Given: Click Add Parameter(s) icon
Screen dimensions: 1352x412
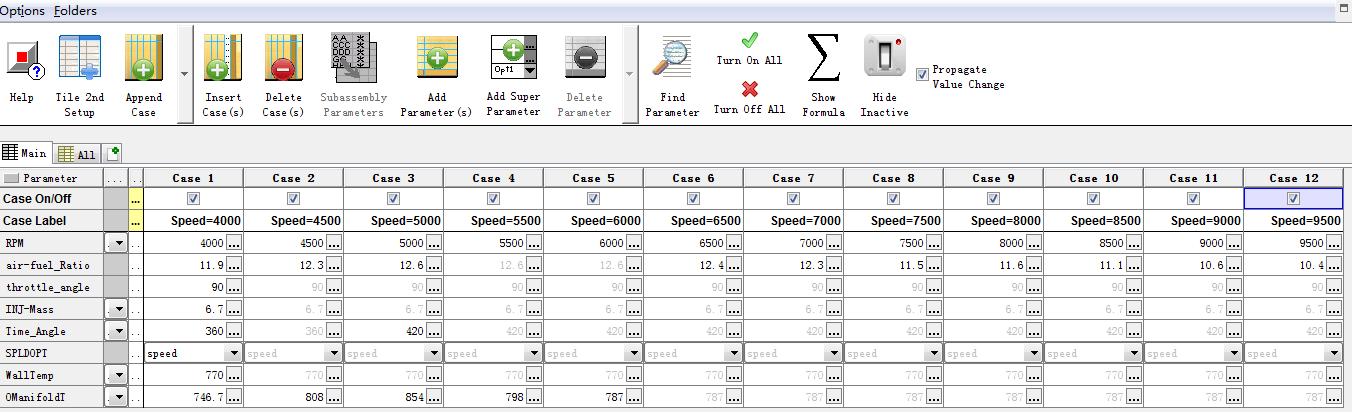Looking at the screenshot, I should 436,59.
